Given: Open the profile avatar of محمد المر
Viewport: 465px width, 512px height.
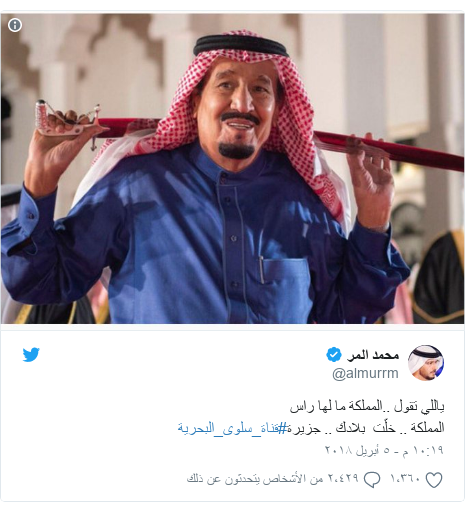Looking at the screenshot, I should point(426,363).
